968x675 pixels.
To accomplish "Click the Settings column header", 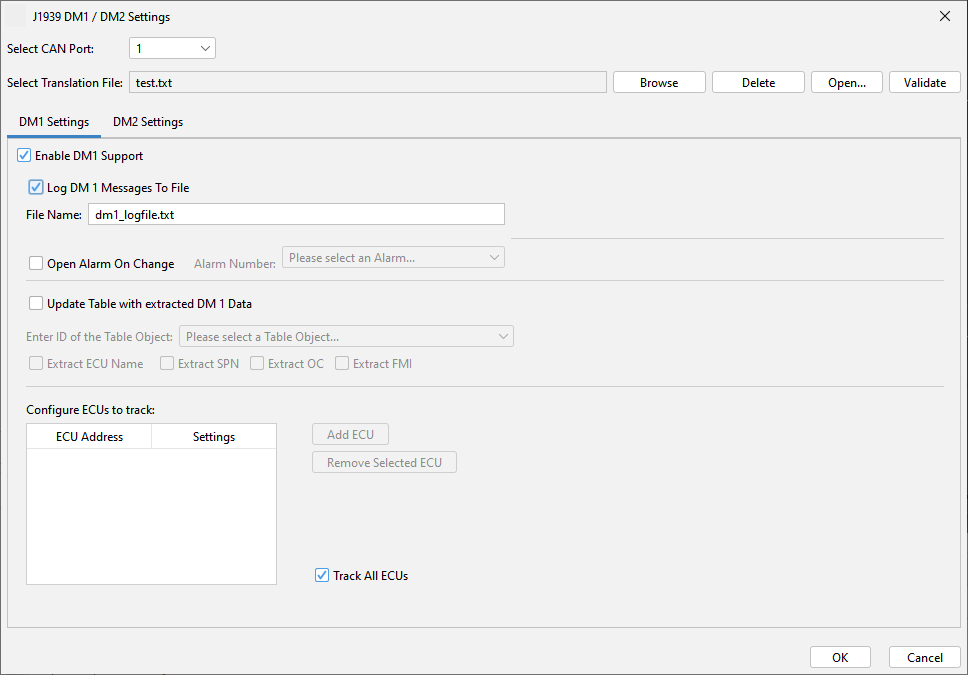I will tap(214, 437).
